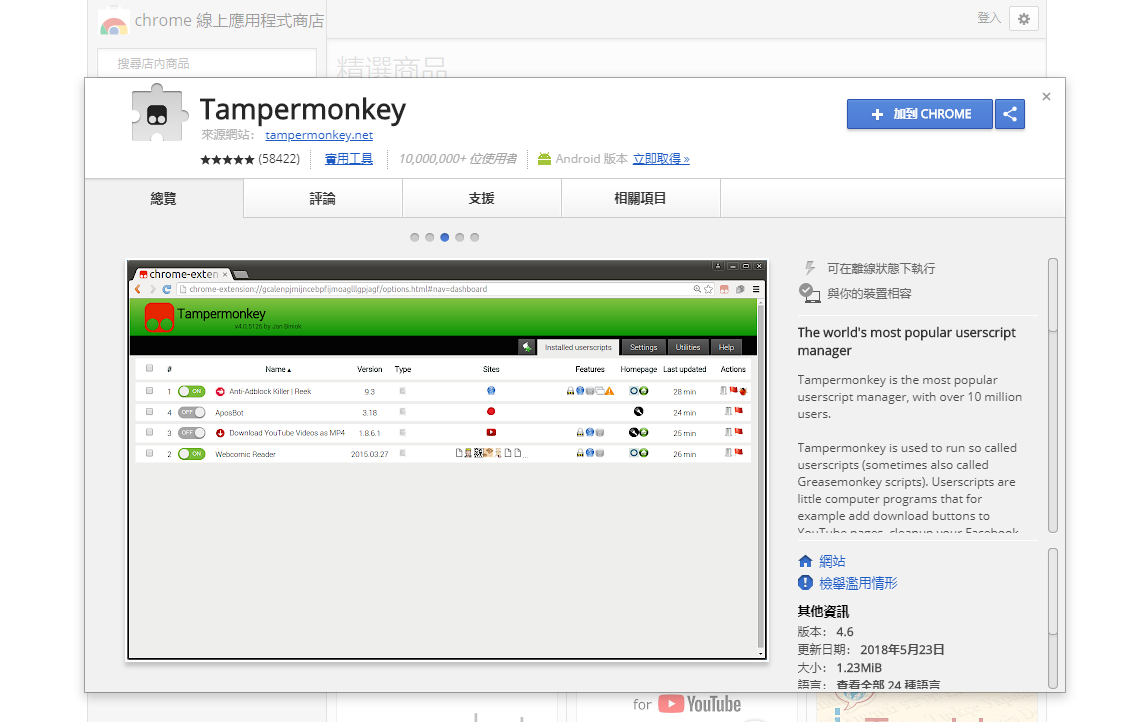Click the five-star rating

[x=227, y=159]
